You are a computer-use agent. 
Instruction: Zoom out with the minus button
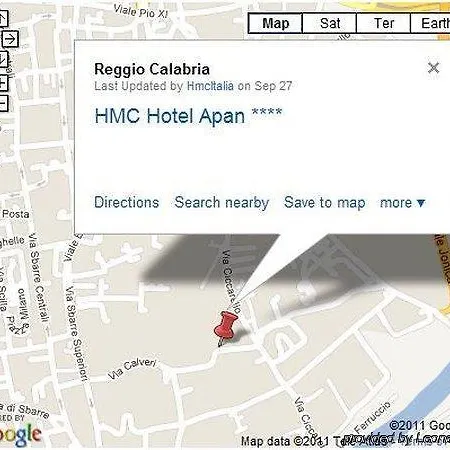3,103
